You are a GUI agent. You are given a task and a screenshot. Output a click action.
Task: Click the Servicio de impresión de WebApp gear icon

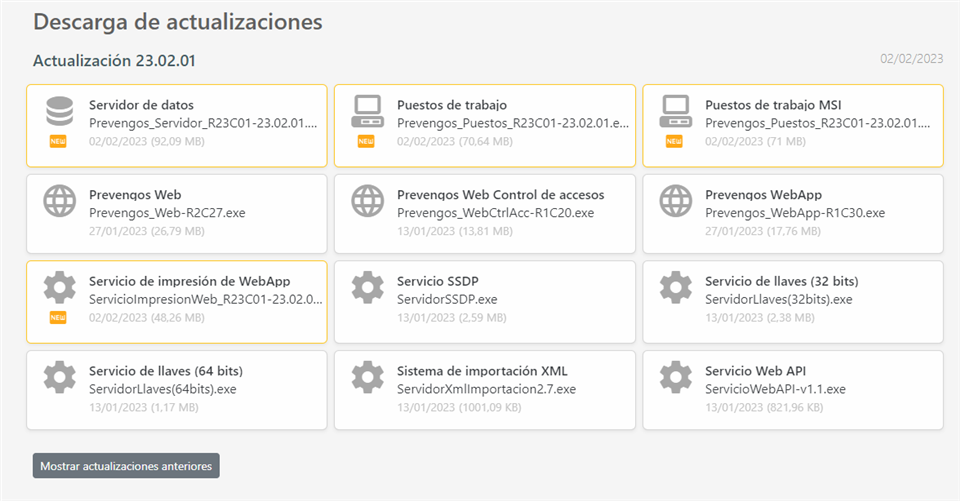coord(60,288)
